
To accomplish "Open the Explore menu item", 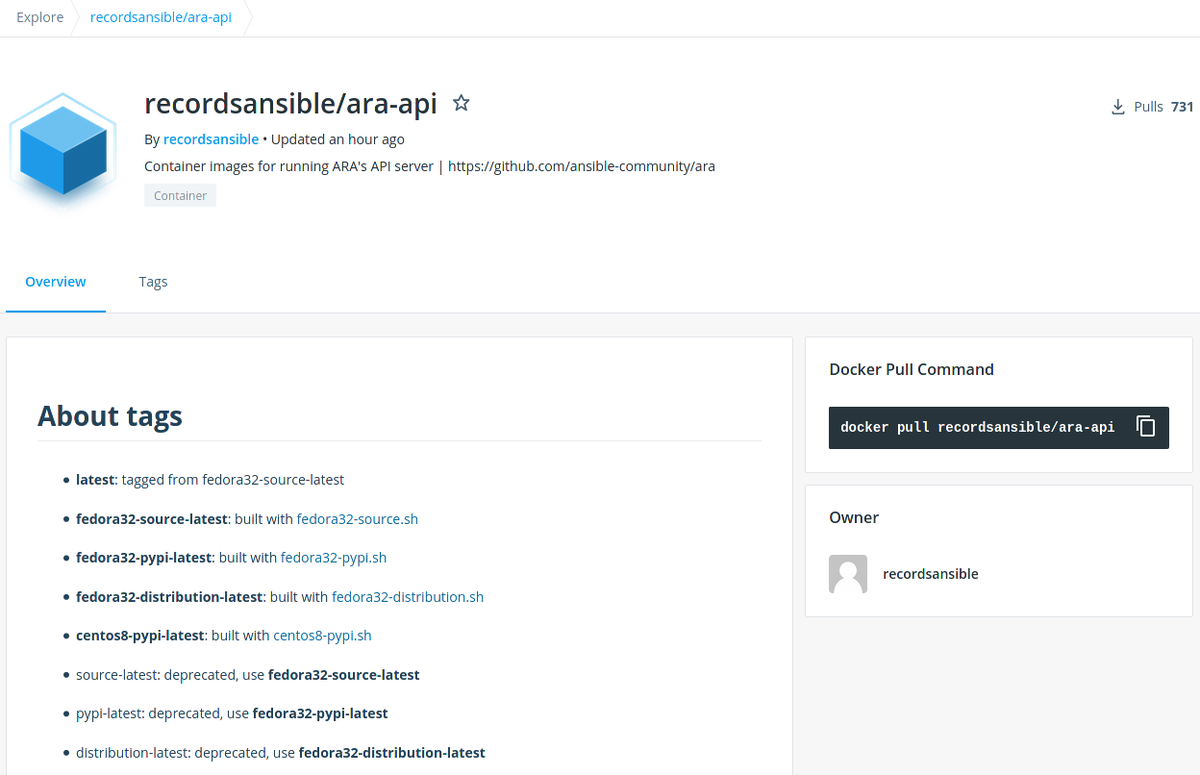I will point(39,17).
